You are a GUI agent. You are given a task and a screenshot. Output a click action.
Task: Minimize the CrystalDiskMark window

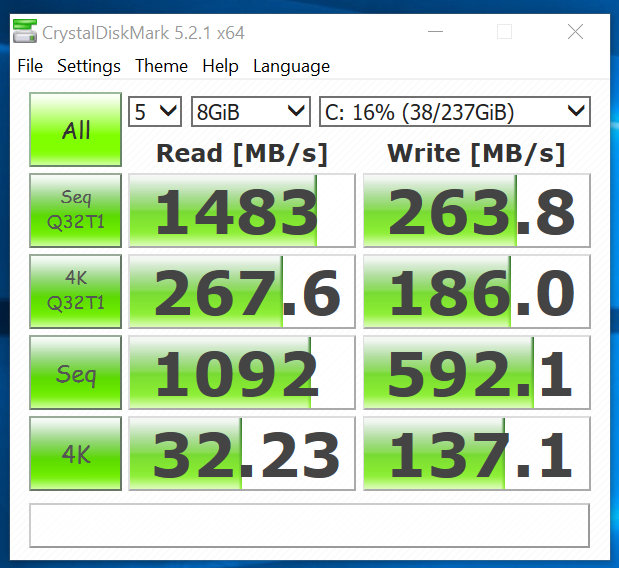[x=435, y=32]
